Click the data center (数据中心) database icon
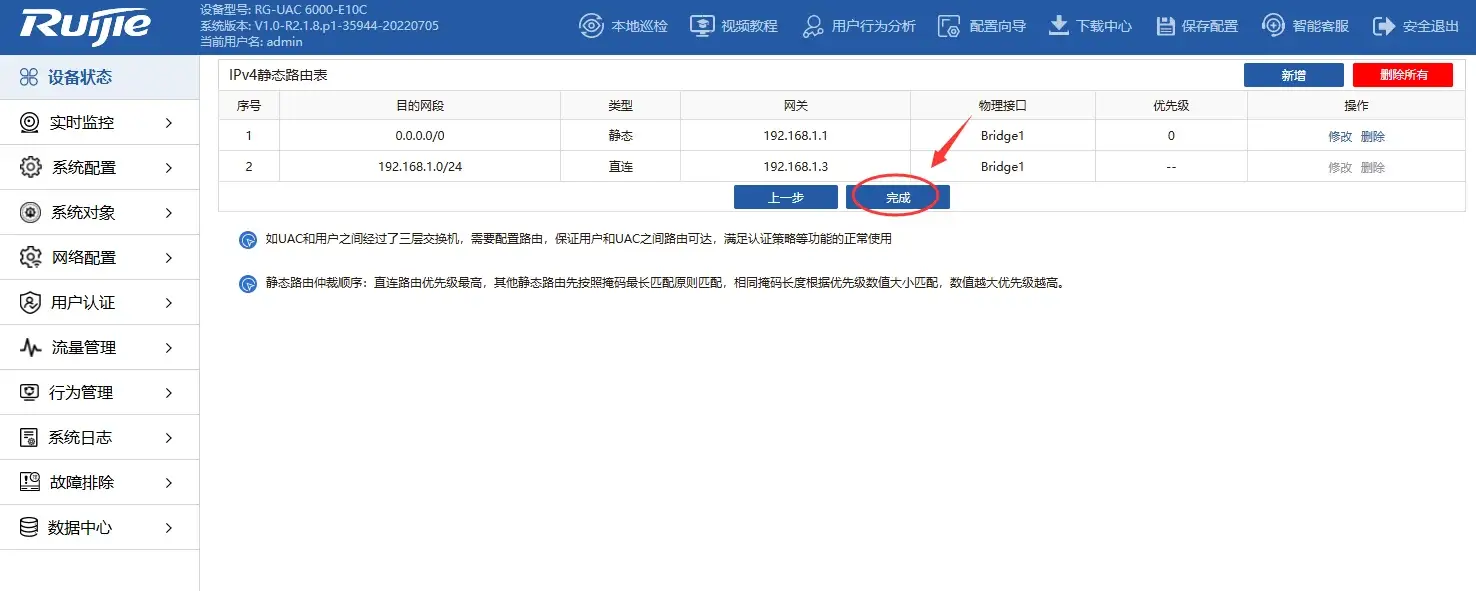This screenshot has width=1476, height=591. 29,527
